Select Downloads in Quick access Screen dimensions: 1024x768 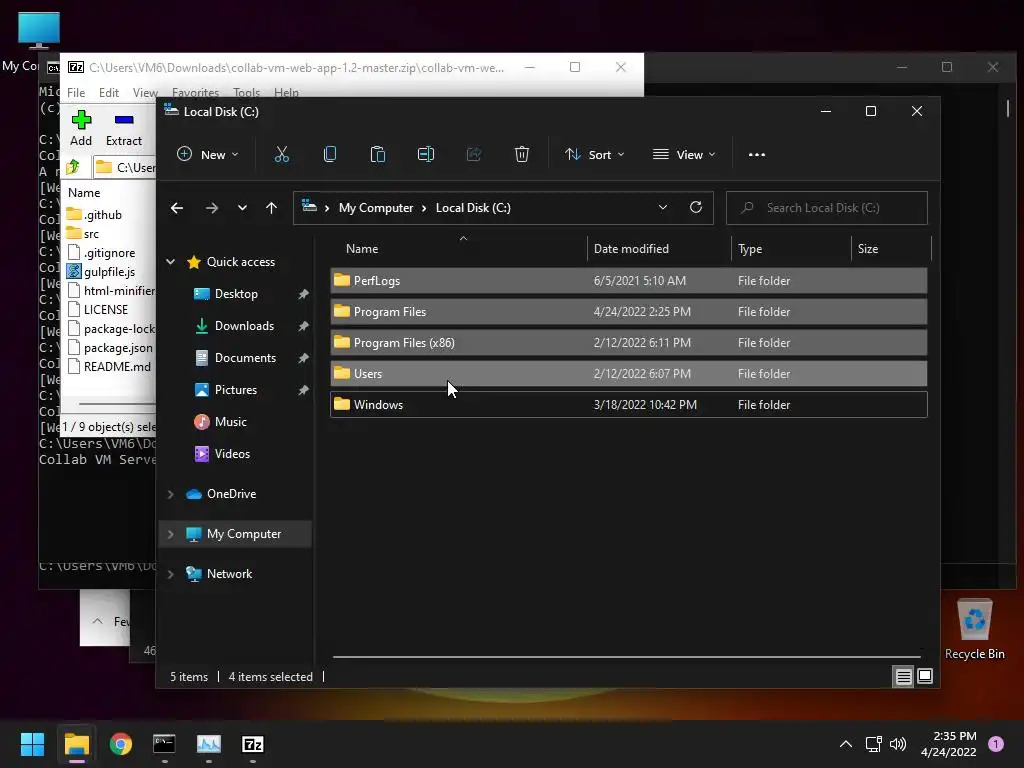click(244, 326)
